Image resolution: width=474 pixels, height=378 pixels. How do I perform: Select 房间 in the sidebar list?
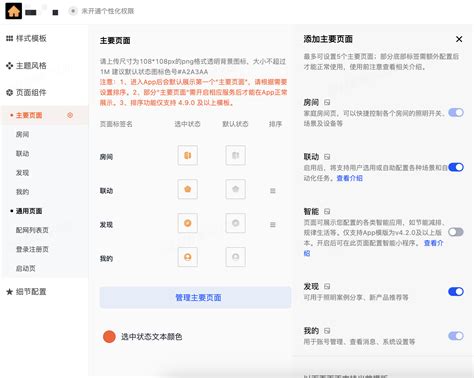click(22, 134)
